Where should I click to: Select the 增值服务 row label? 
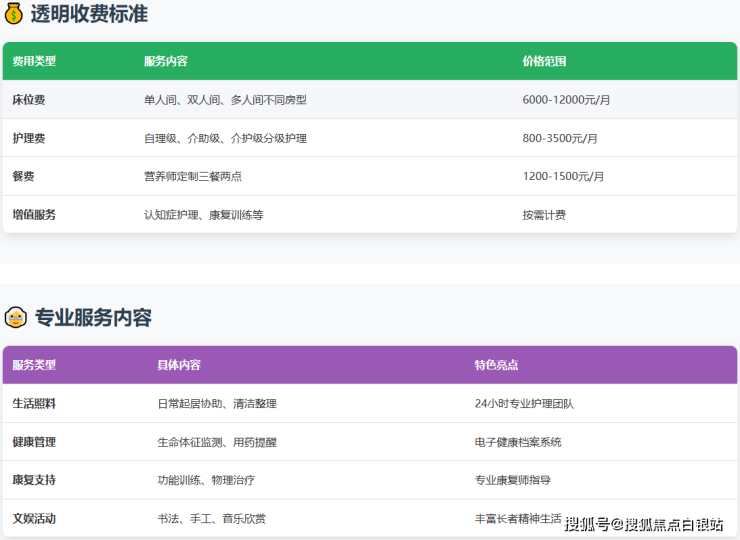34,215
